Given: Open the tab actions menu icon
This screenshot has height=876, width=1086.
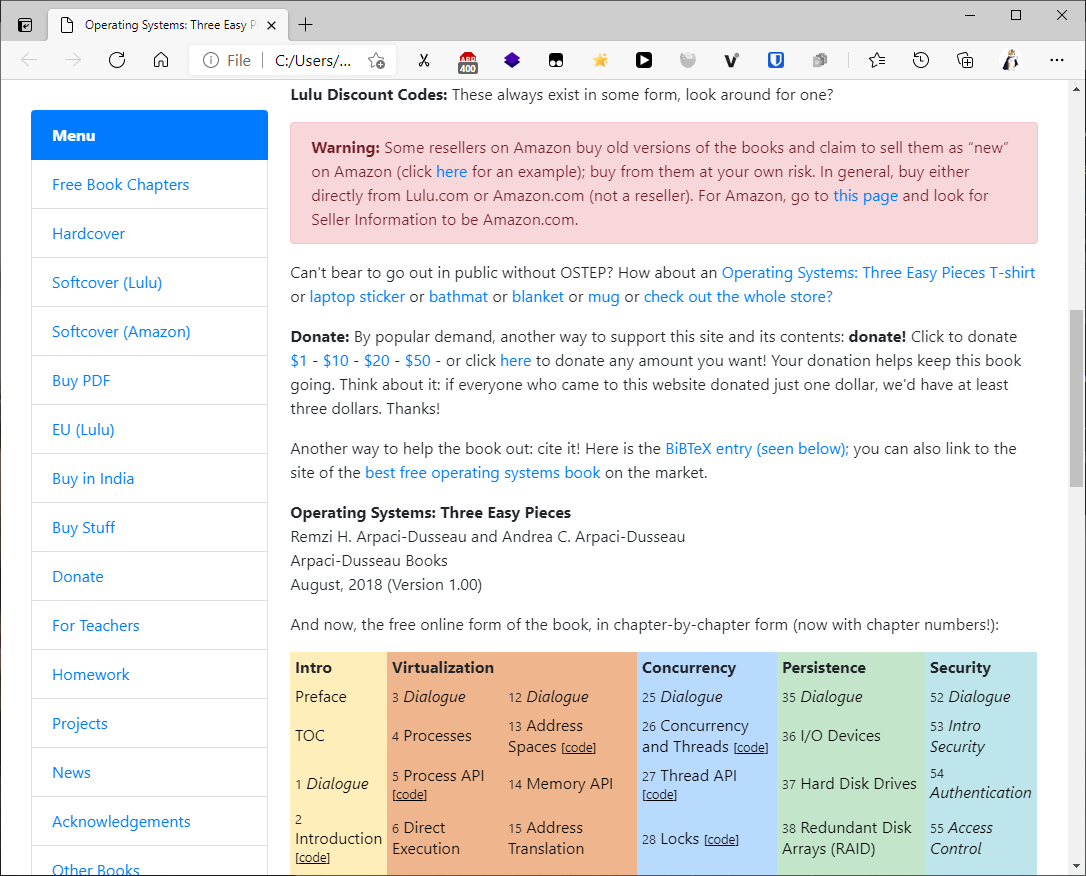Looking at the screenshot, I should (x=25, y=25).
